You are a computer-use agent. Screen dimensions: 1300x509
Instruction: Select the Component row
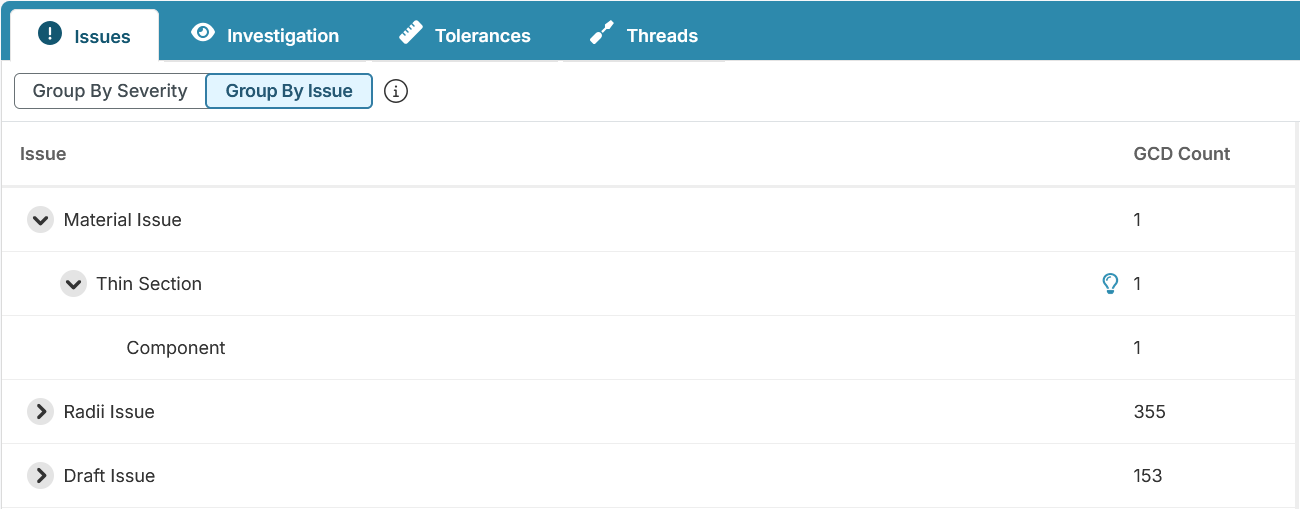click(x=176, y=348)
